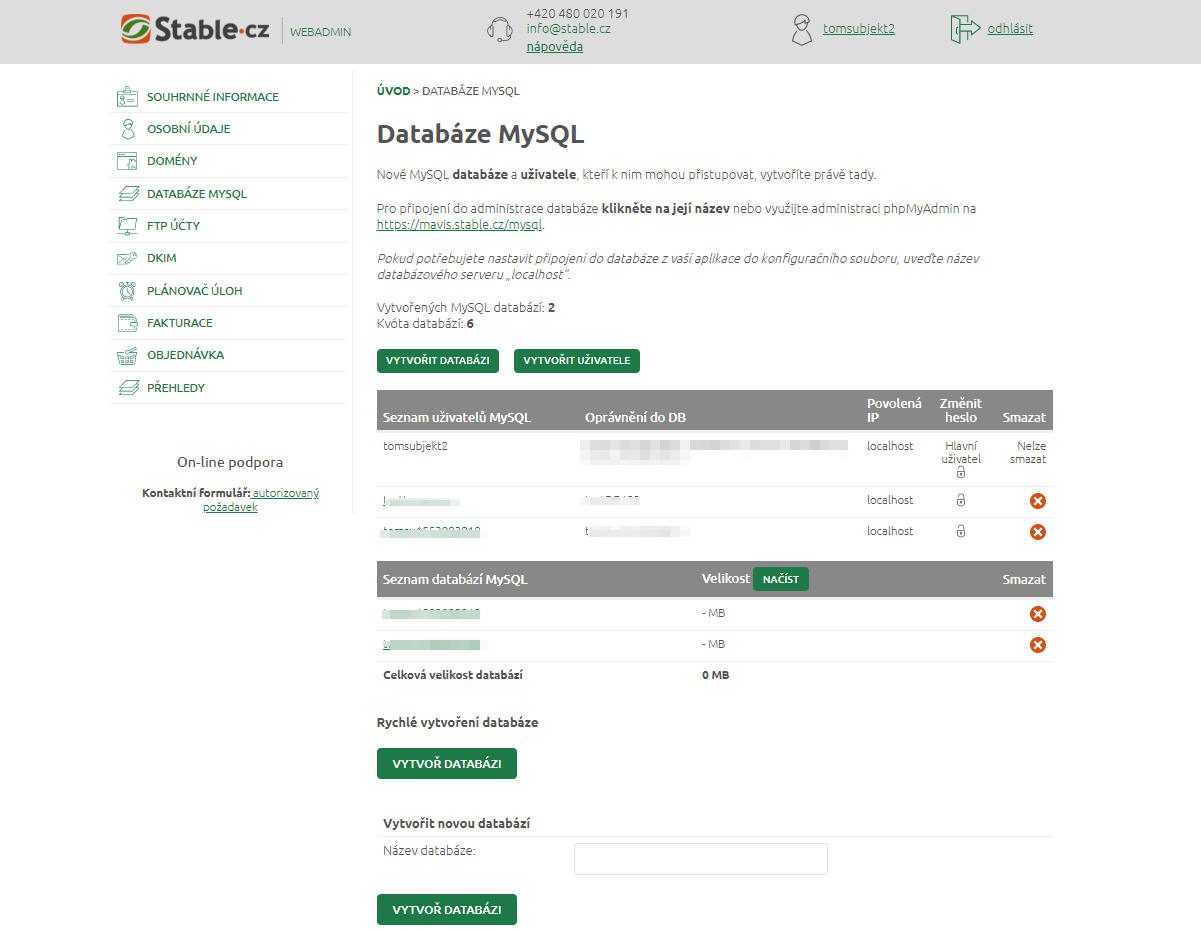1201x930 pixels.
Task: Open FTP účty menu item
Action: (x=173, y=226)
